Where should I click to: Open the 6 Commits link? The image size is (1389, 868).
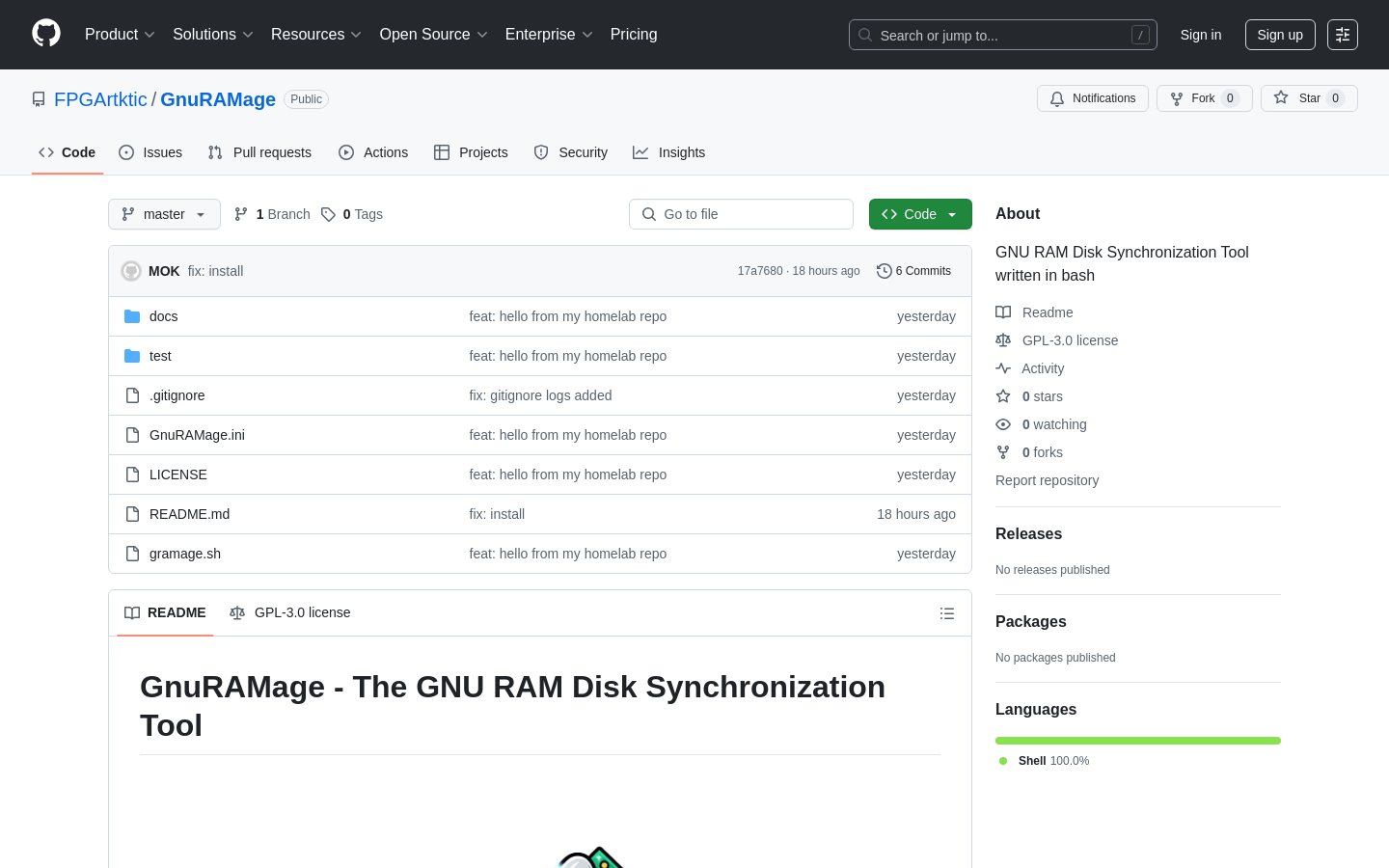(913, 271)
